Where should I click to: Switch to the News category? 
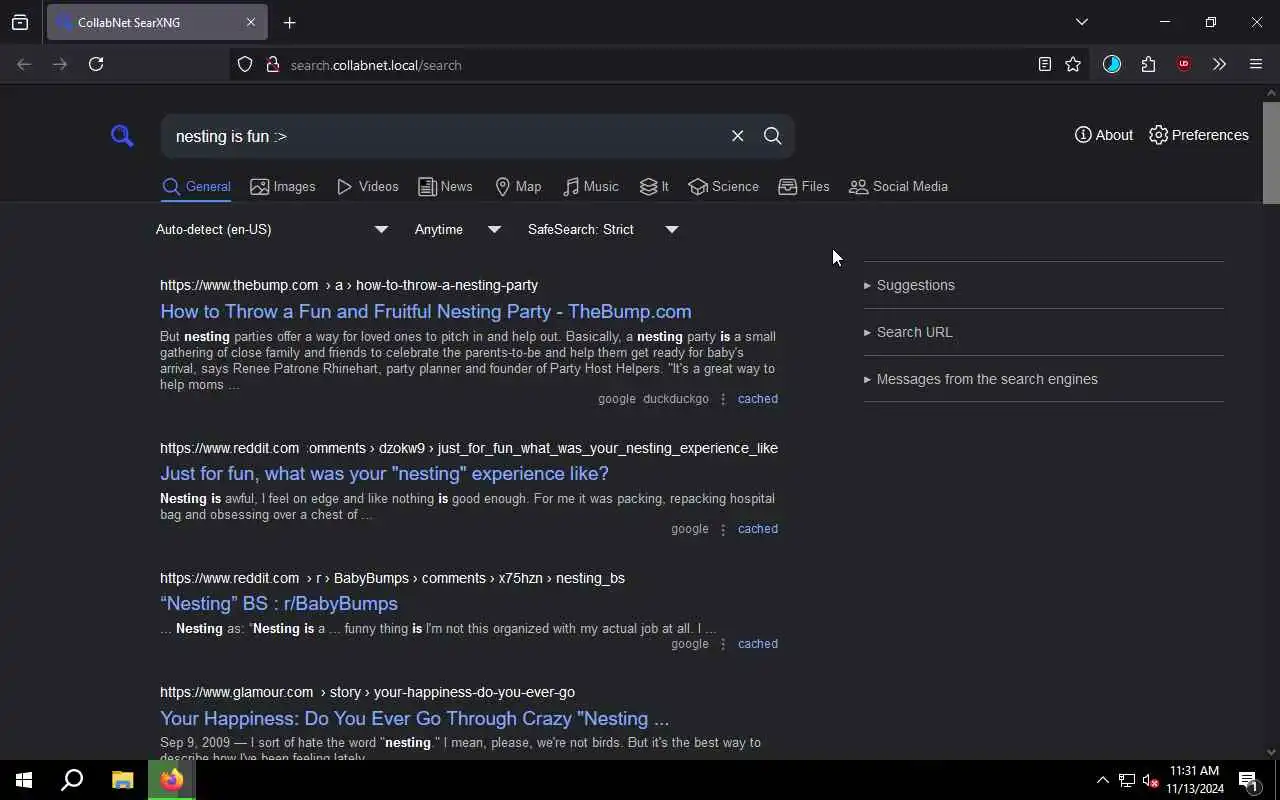coord(445,187)
